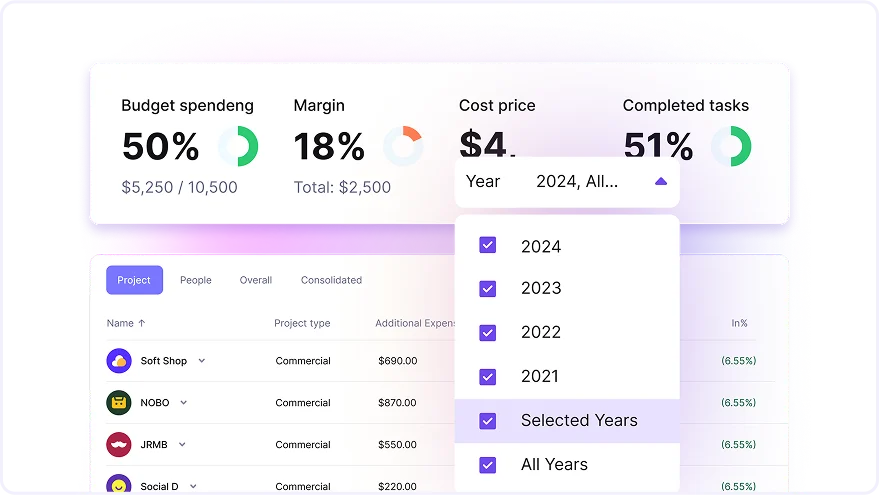Screen dimensions: 879x495
Task: Switch to the People tab
Action: tap(196, 280)
